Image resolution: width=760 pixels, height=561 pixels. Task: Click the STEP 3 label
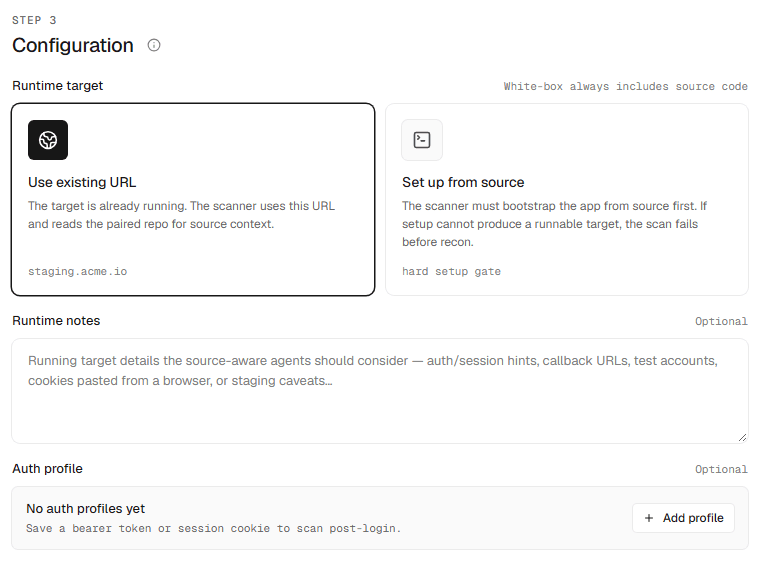point(34,20)
